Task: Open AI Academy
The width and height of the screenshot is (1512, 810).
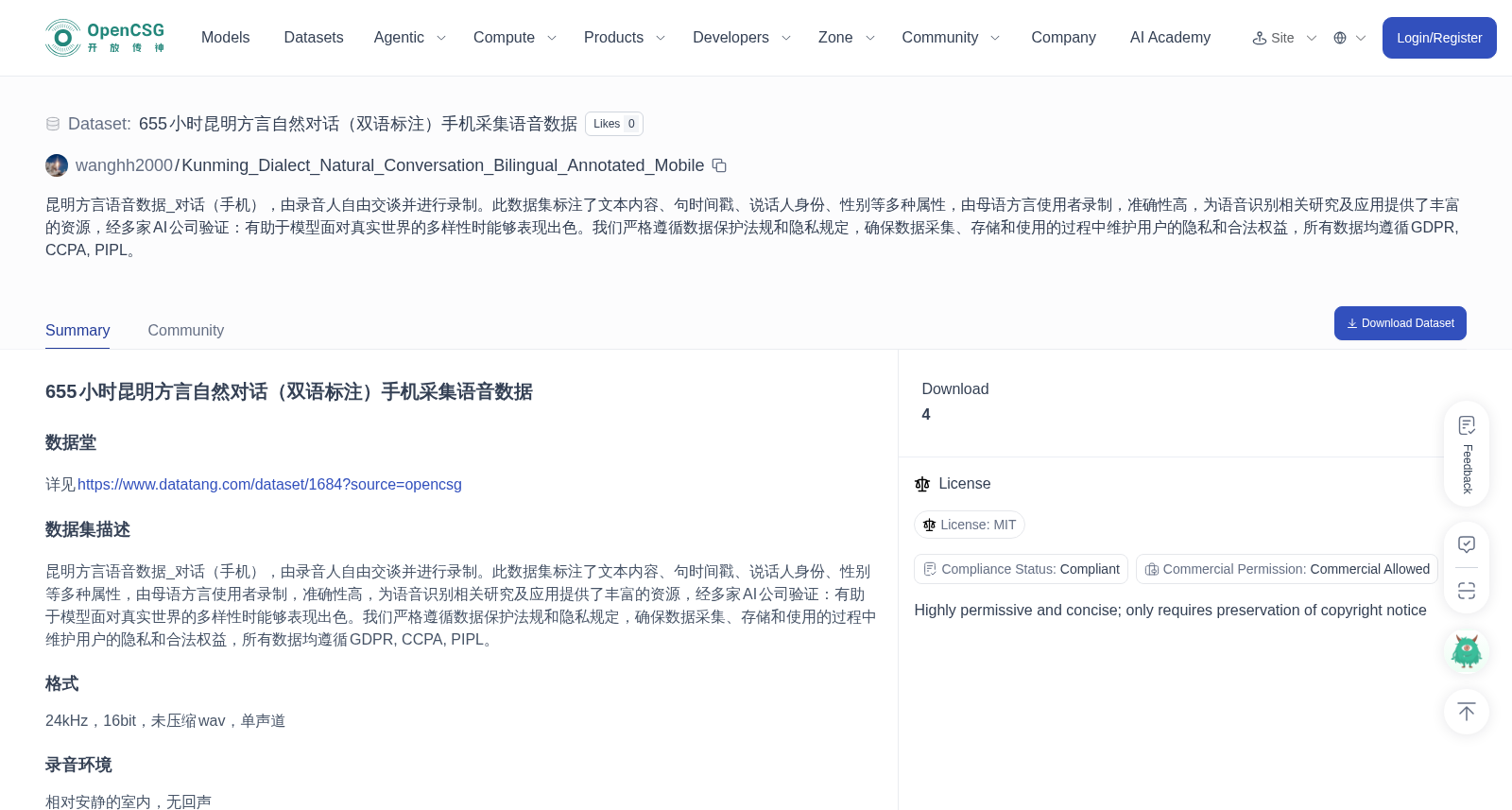Action: 1170,38
